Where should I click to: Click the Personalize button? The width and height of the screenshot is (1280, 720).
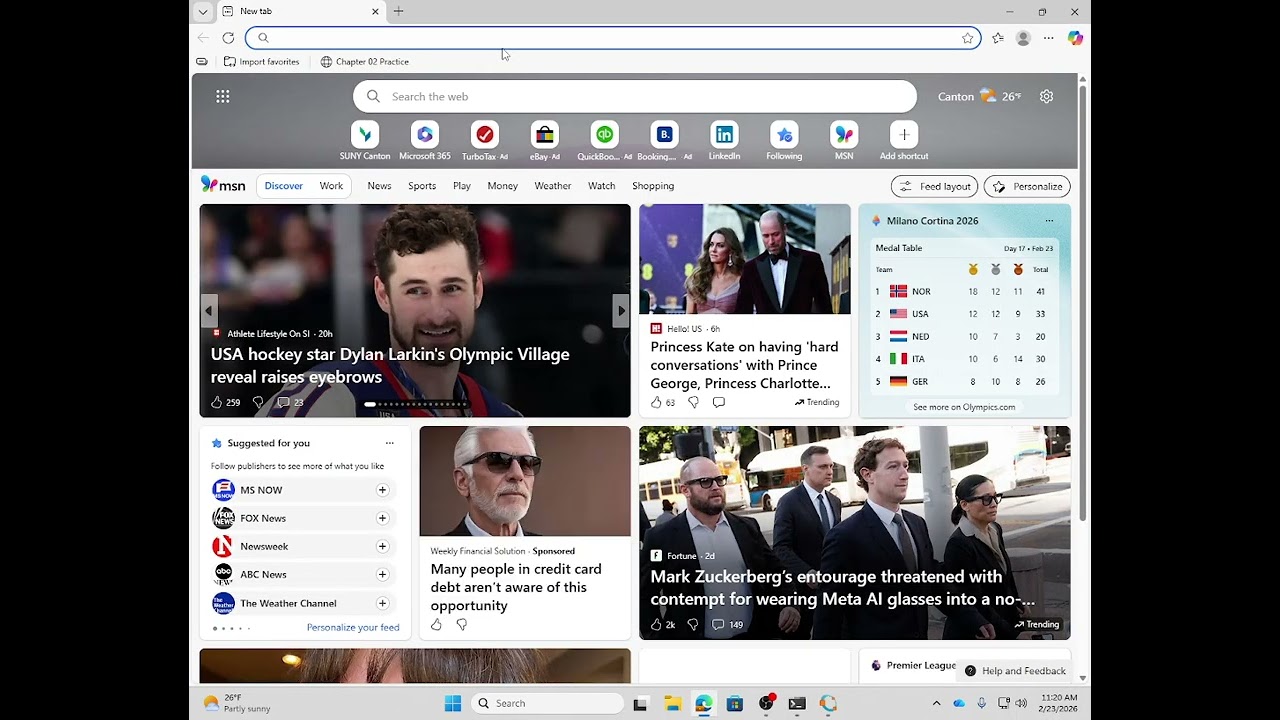pyautogui.click(x=1027, y=186)
